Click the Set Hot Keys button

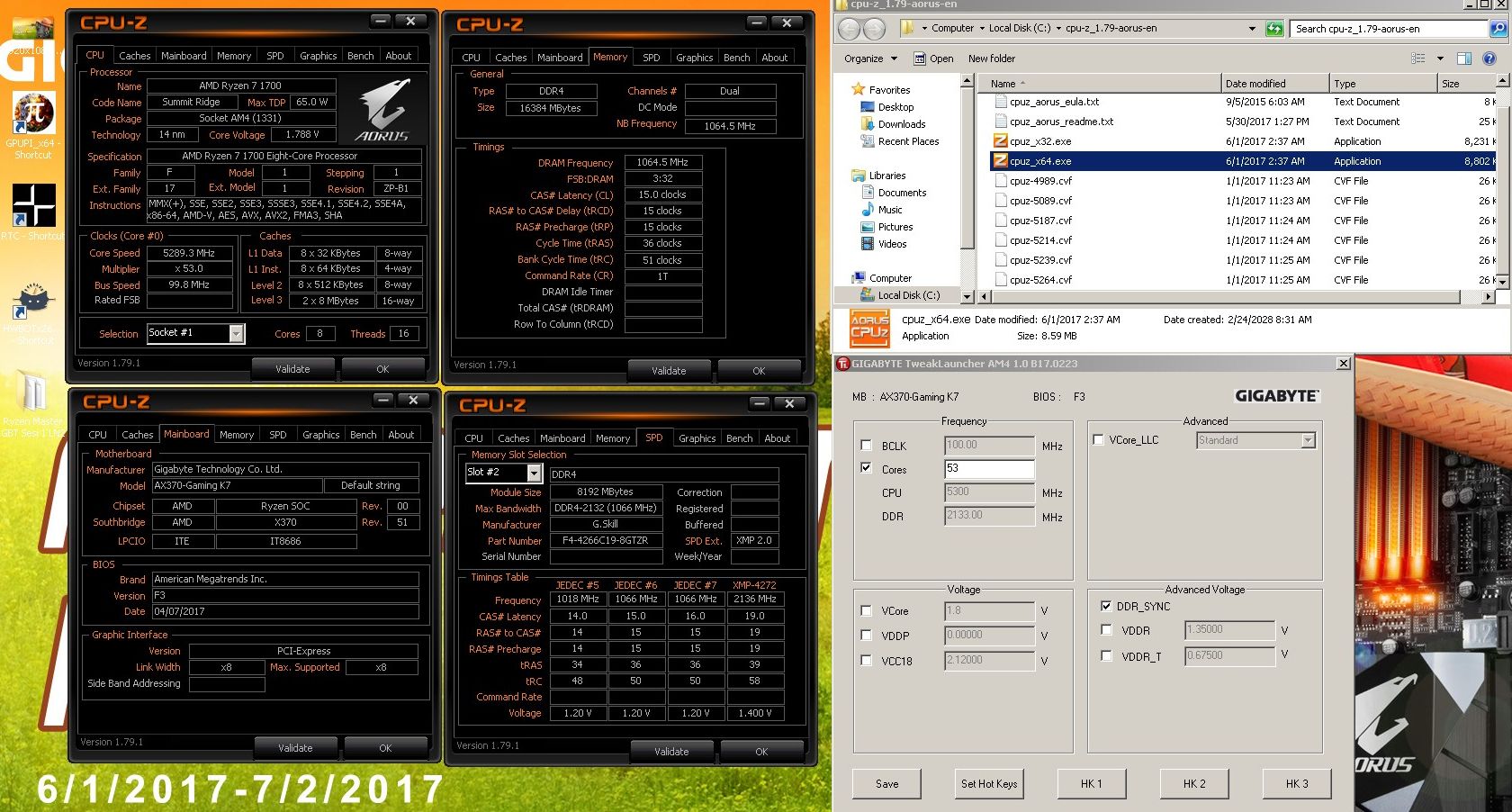tap(989, 784)
